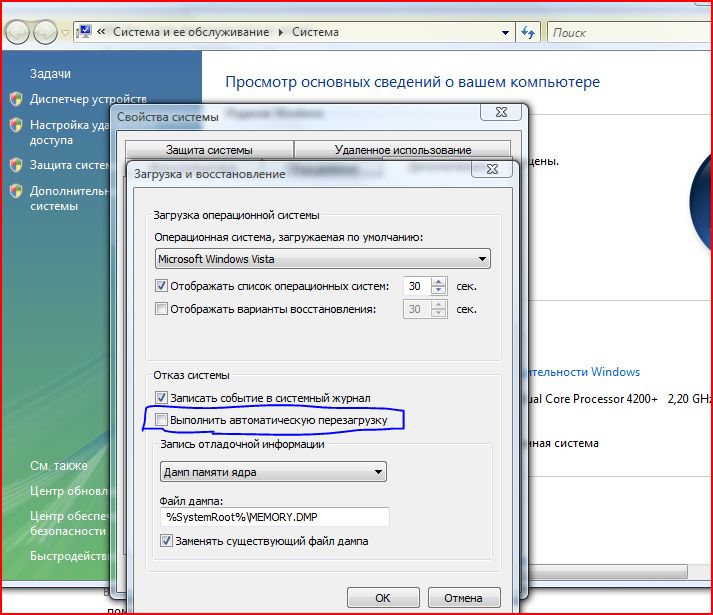This screenshot has height=615, width=713.
Task: Increase OS list display time with up arrow
Action: [438, 281]
